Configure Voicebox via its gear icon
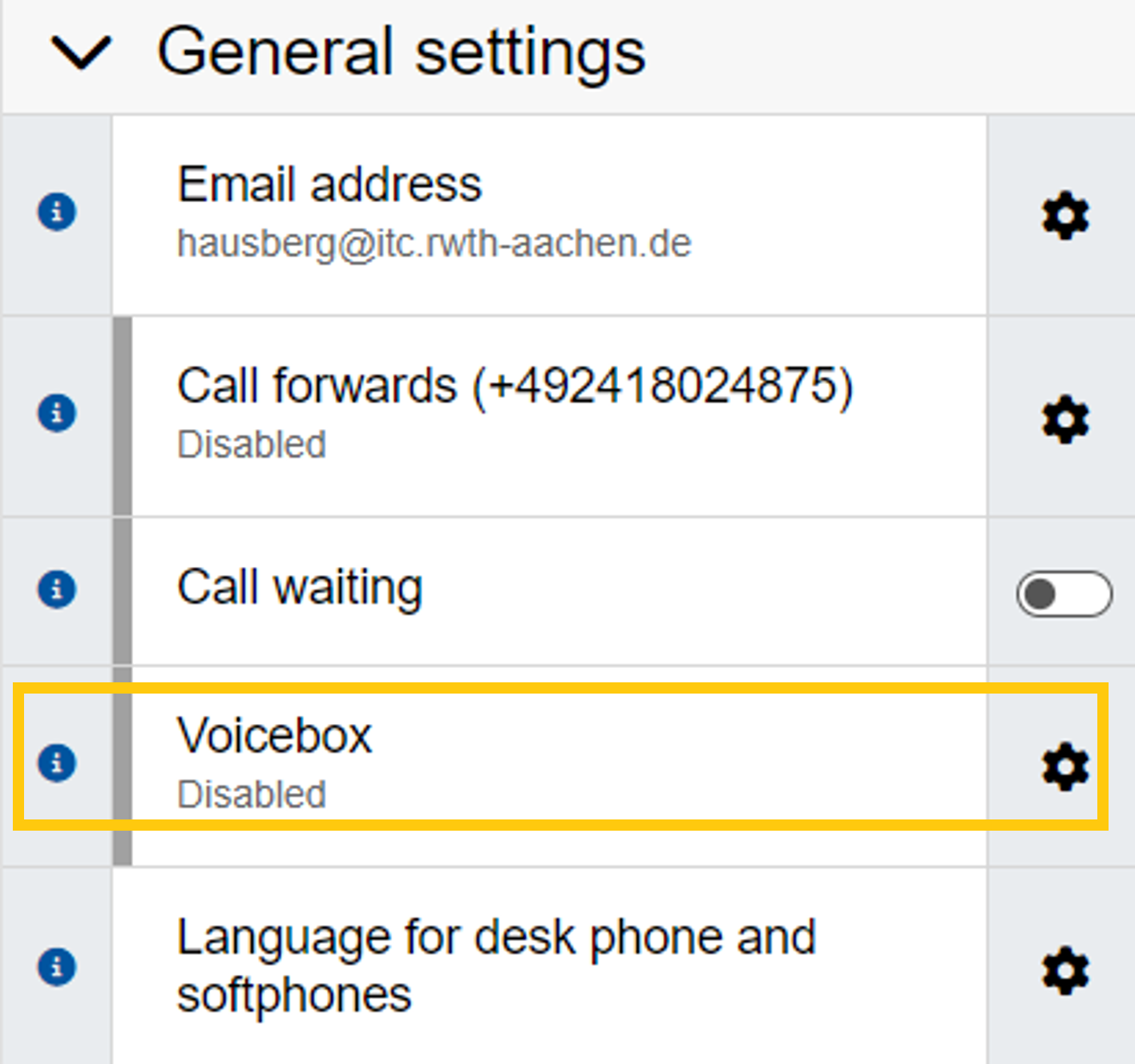Screen dimensions: 1135x1064 [1065, 767]
